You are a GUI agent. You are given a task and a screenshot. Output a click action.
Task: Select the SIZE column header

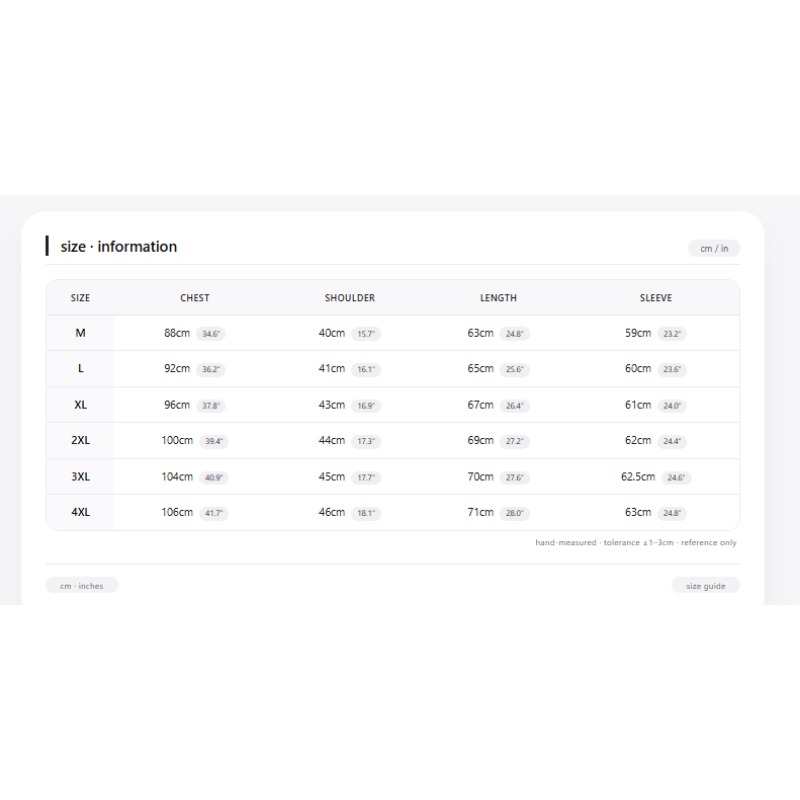click(80, 298)
